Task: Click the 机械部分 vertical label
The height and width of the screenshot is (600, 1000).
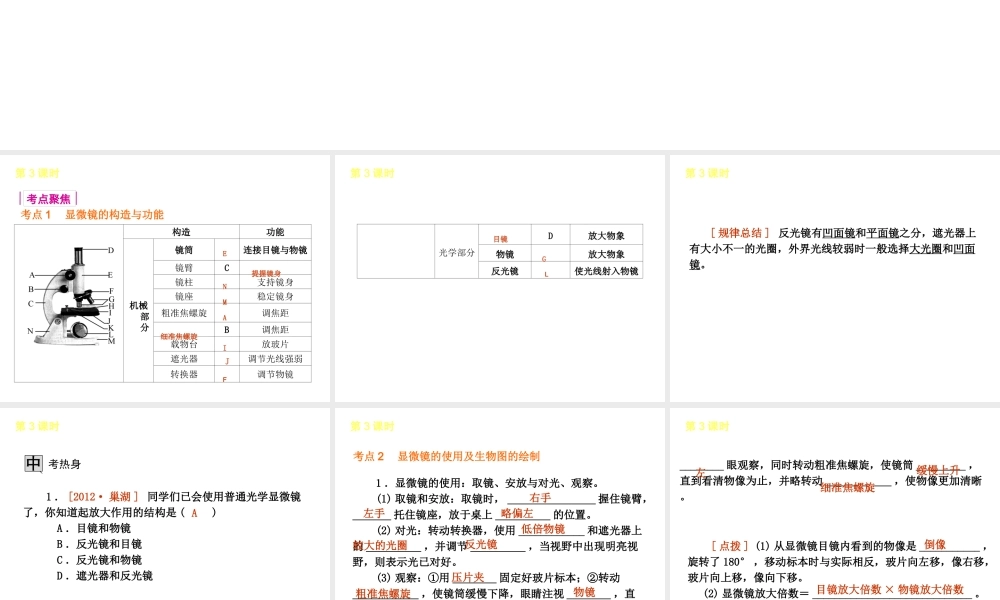Action: coord(139,315)
